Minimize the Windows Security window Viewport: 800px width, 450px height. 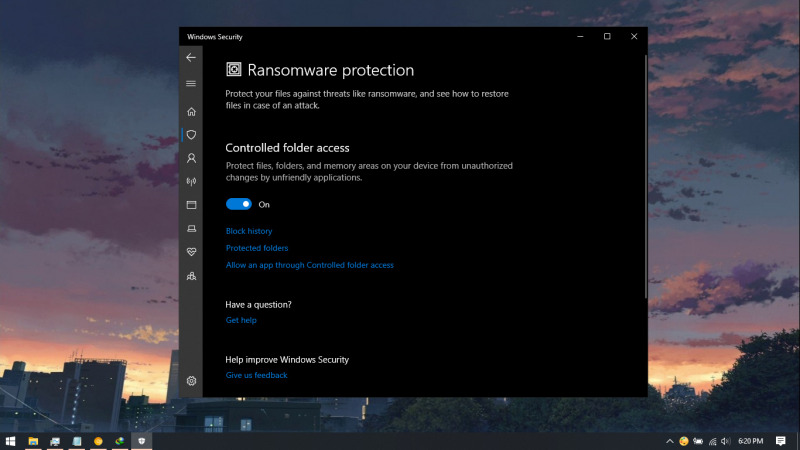click(580, 36)
